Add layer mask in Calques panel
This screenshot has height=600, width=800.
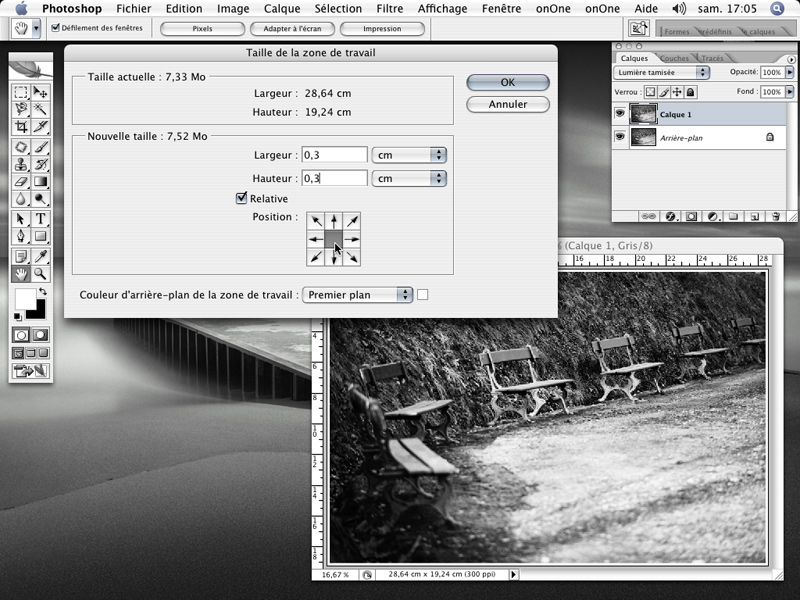coord(691,216)
